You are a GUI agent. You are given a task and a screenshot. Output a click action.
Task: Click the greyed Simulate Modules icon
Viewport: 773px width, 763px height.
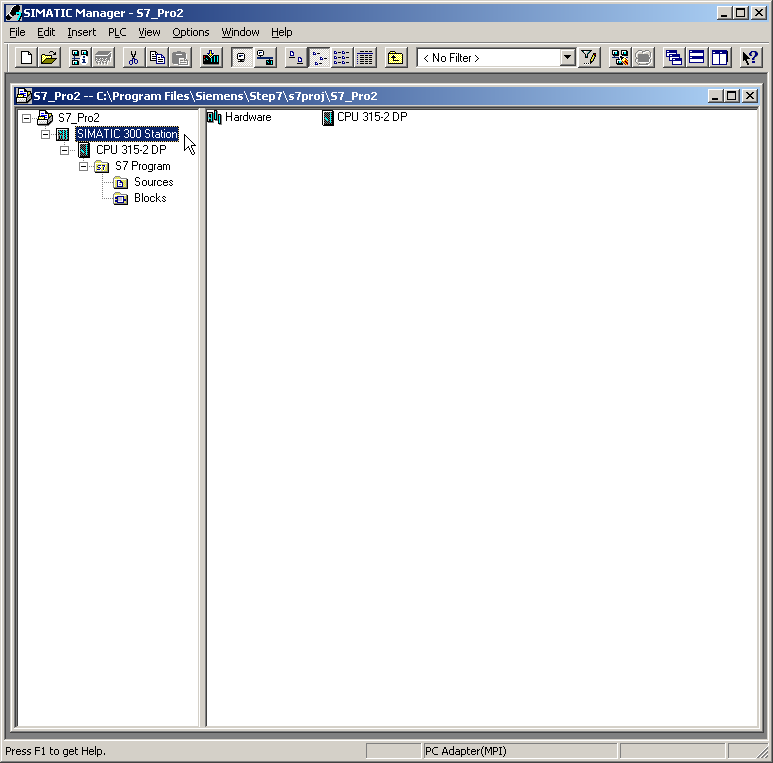[x=643, y=58]
